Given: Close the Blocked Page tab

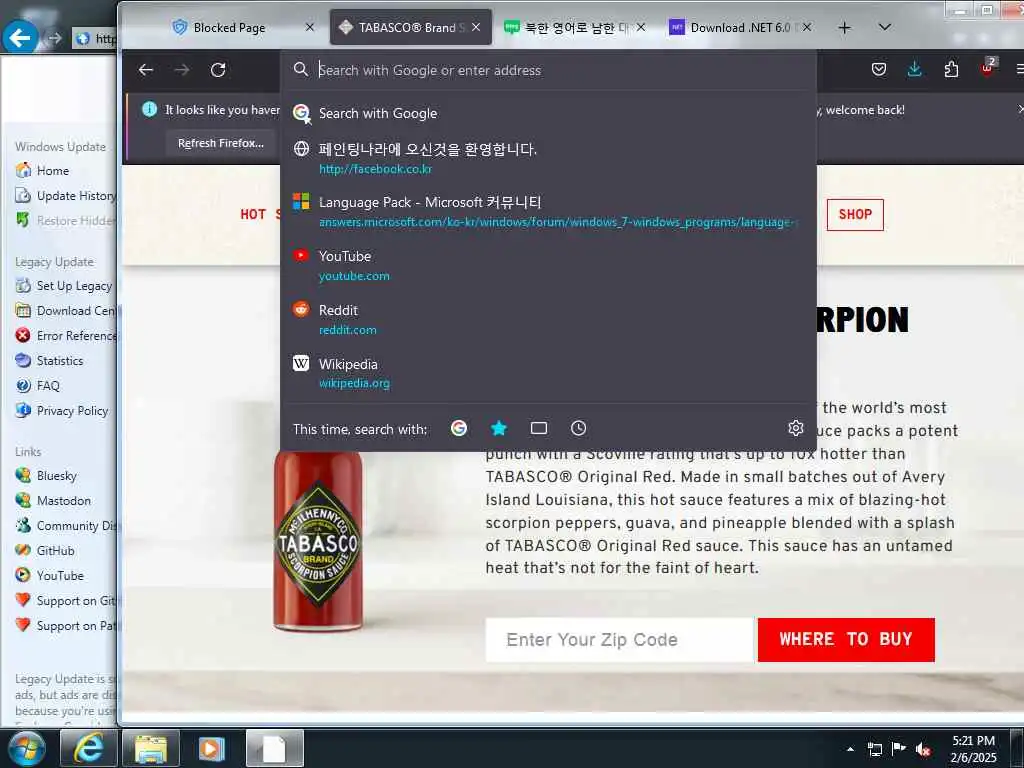Looking at the screenshot, I should tap(310, 27).
